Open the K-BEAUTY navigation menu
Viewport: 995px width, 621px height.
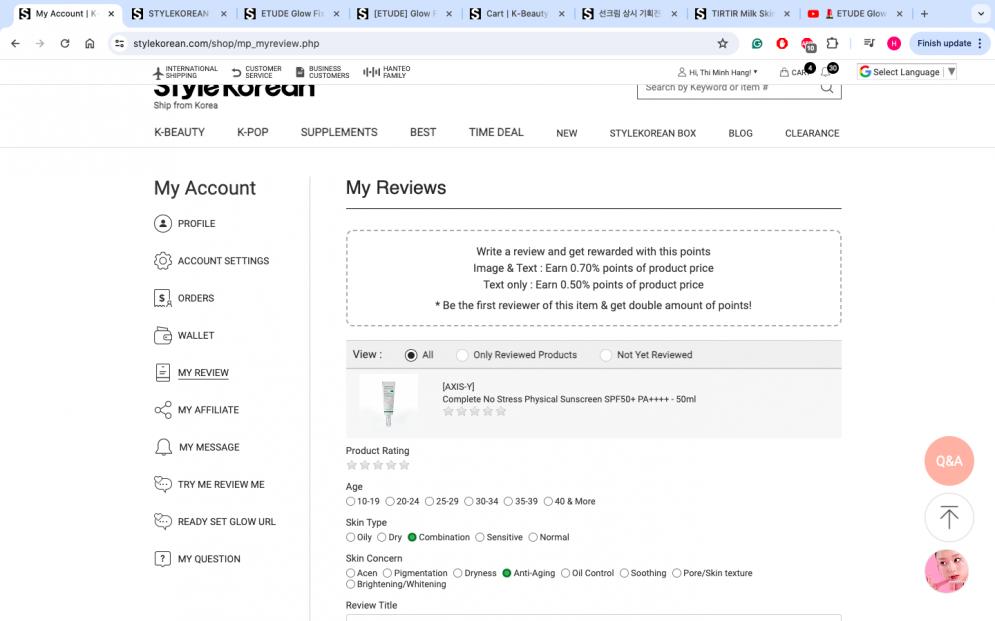tap(179, 132)
